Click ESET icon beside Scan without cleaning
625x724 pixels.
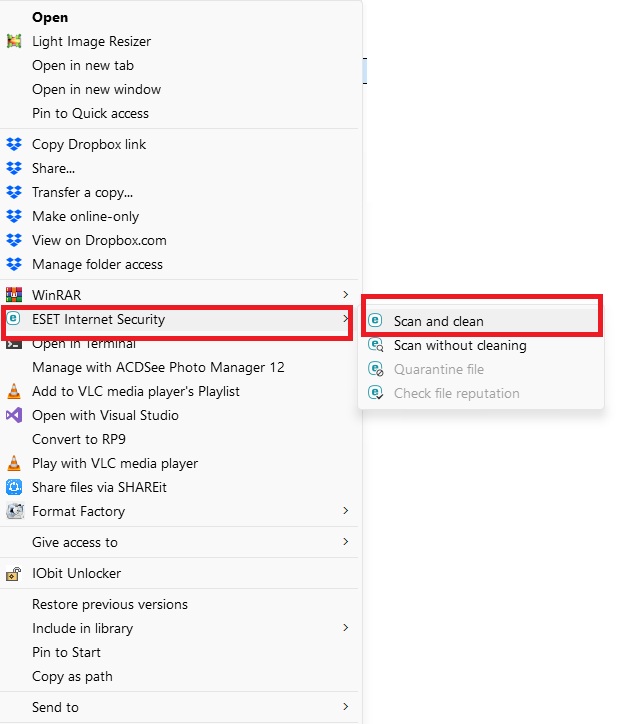pyautogui.click(x=376, y=345)
